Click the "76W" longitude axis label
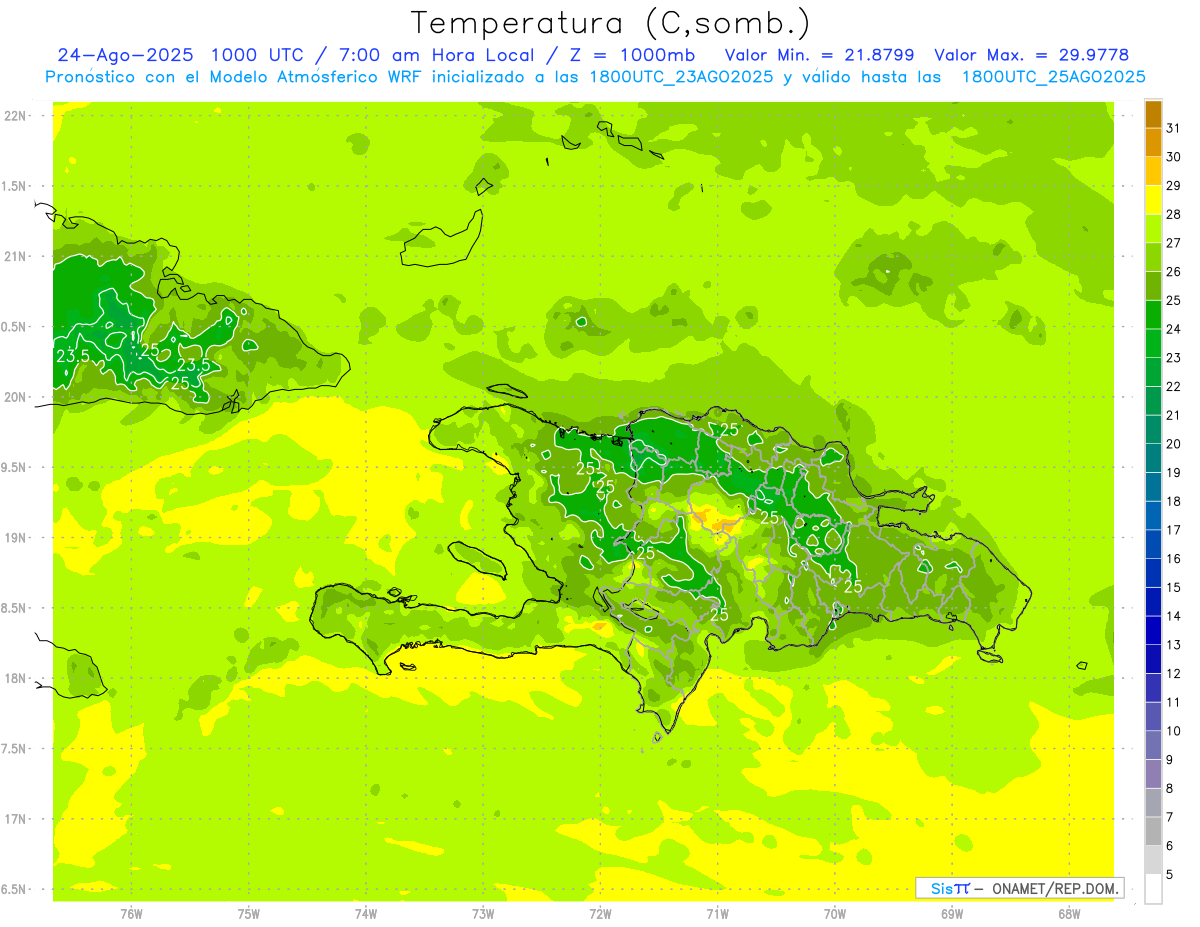1200x927 pixels. click(x=131, y=913)
